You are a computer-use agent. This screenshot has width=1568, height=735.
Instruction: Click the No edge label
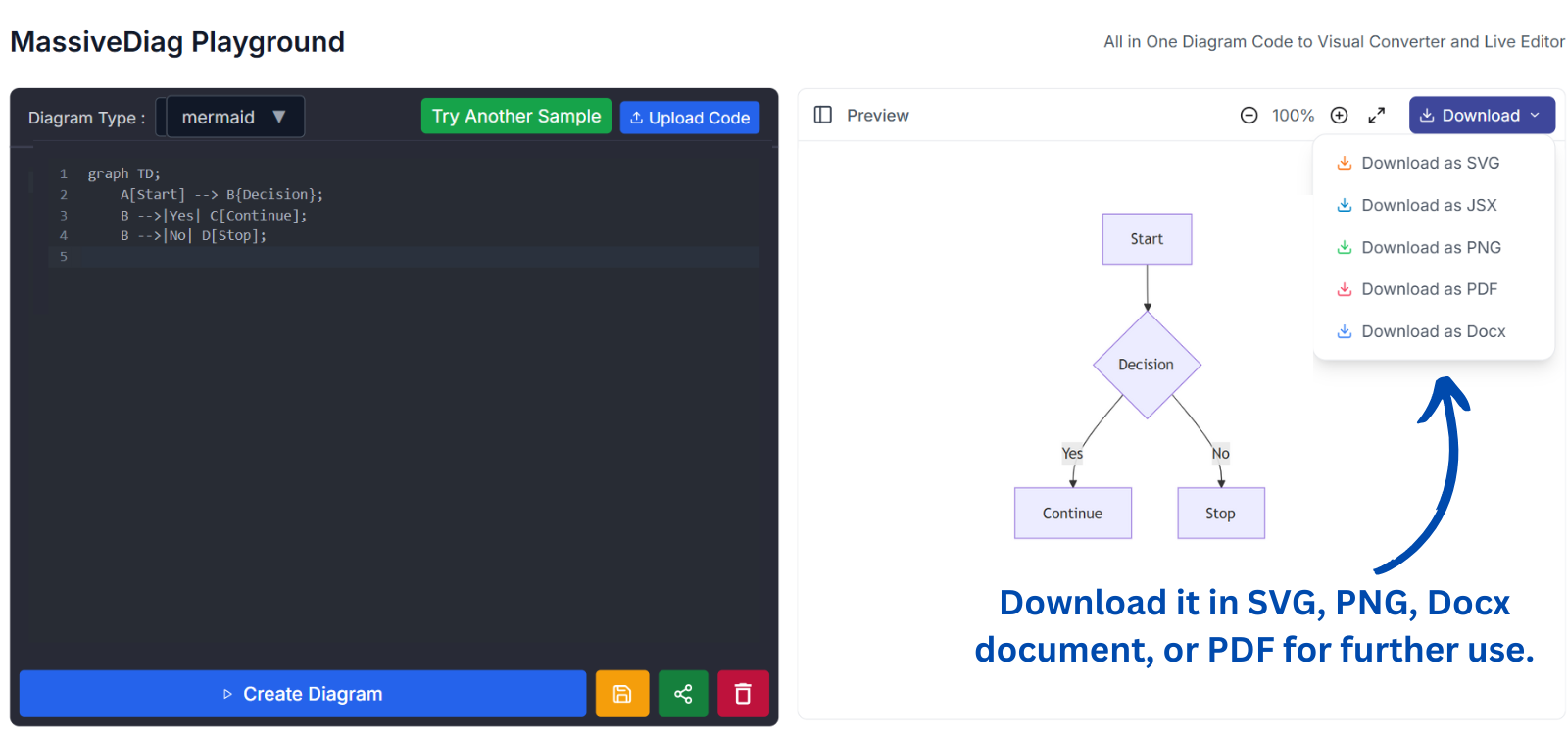coord(1221,453)
